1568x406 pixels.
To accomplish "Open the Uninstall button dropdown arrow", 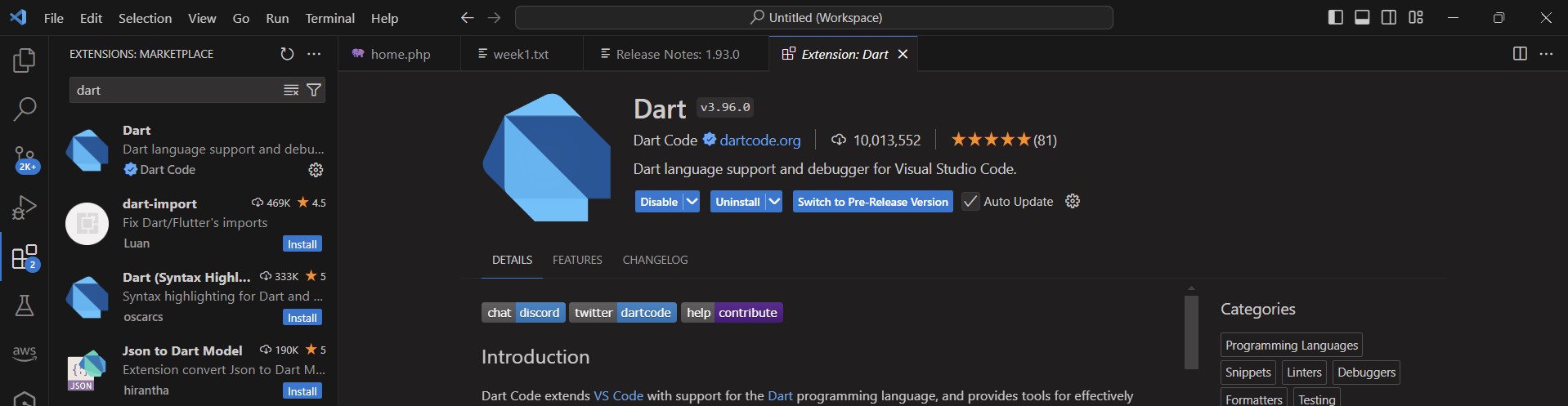I will pyautogui.click(x=774, y=202).
